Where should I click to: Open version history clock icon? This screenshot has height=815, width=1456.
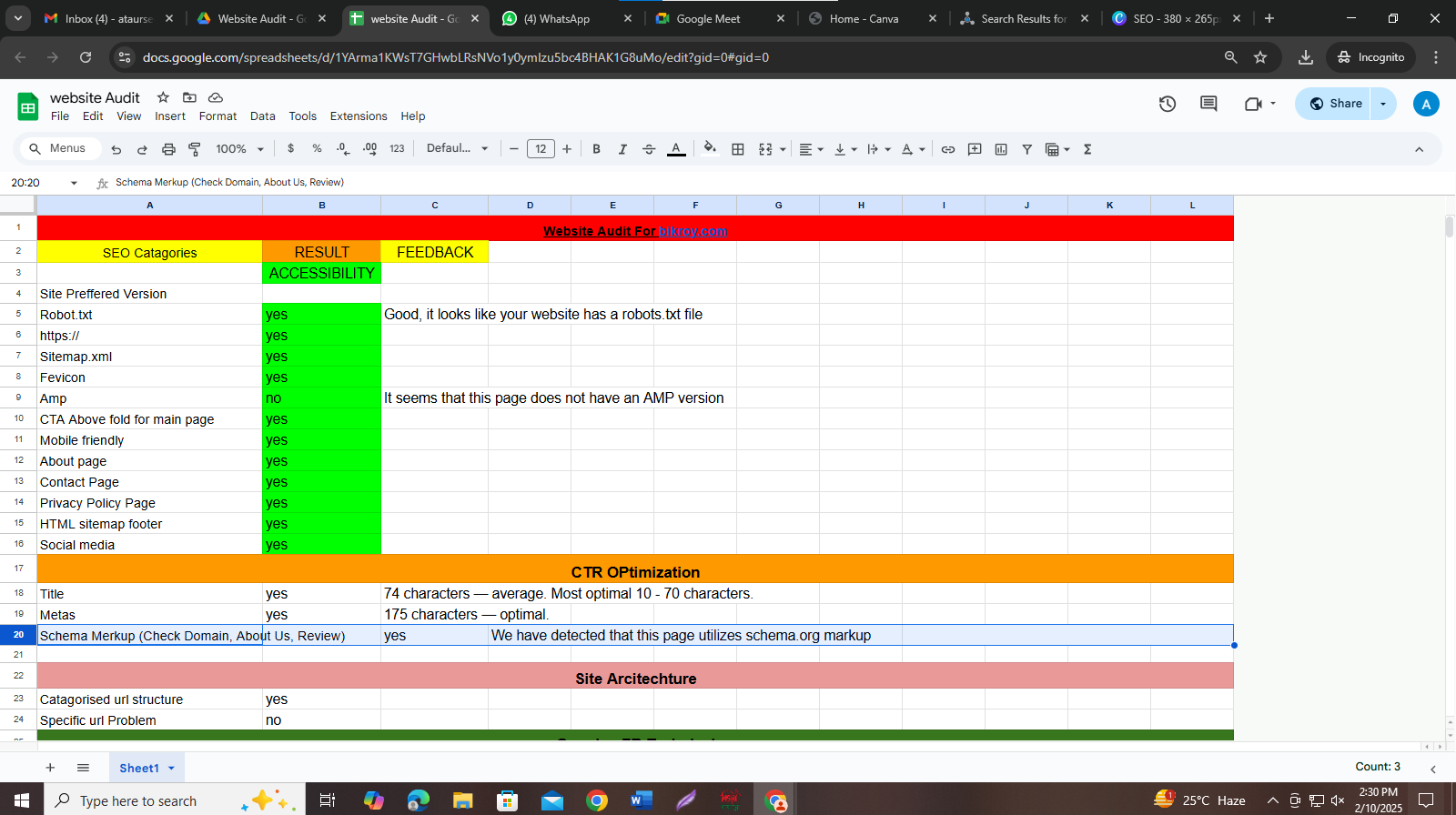pos(1168,104)
